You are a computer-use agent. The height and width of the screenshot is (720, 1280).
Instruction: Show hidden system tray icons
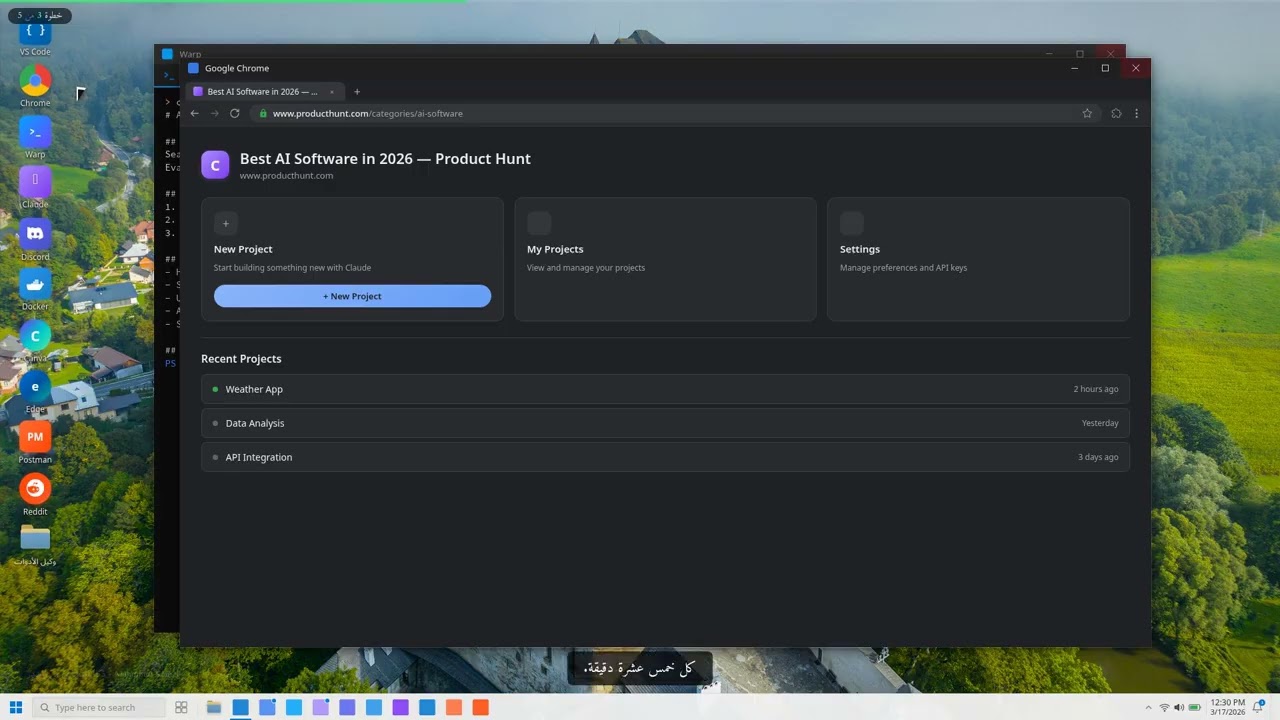tap(1148, 707)
